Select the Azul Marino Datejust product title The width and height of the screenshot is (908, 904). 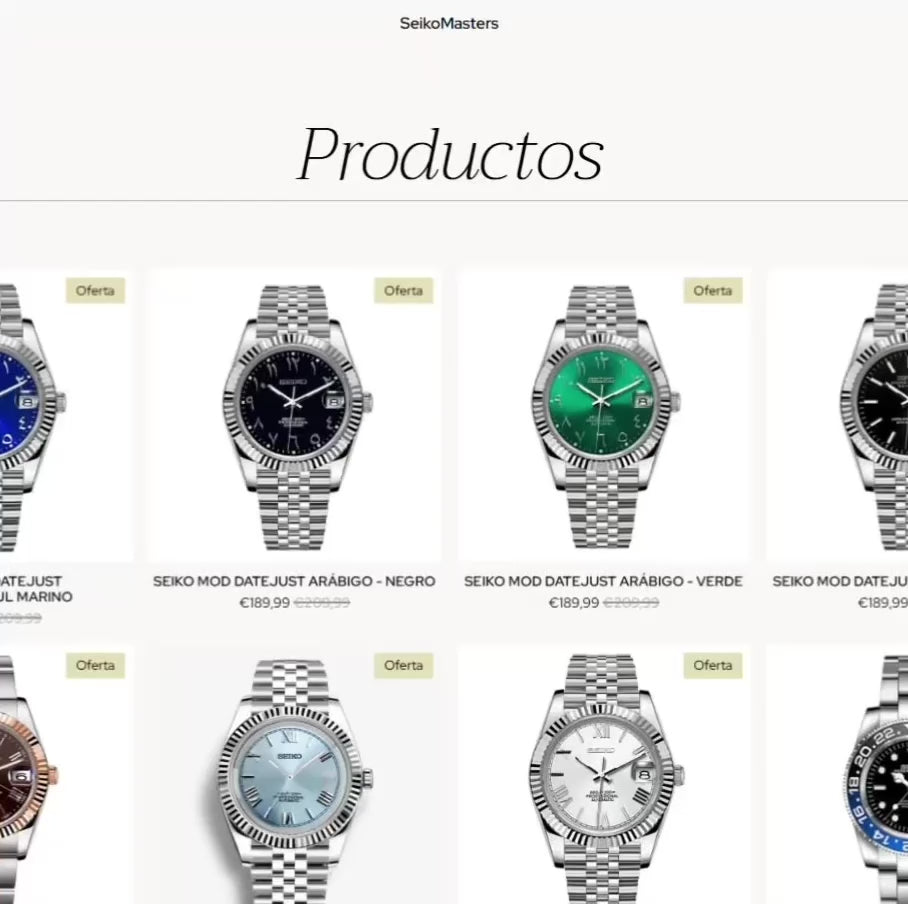[36, 588]
